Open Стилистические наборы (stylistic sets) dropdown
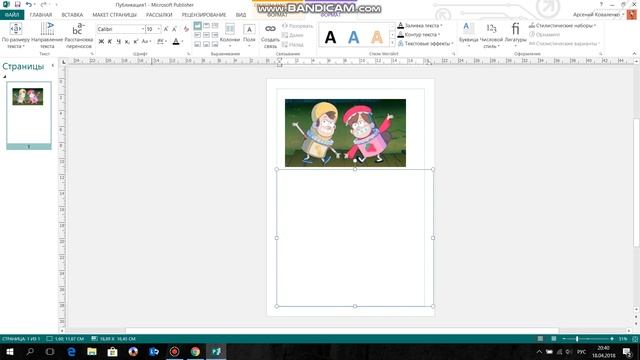 click(x=562, y=25)
